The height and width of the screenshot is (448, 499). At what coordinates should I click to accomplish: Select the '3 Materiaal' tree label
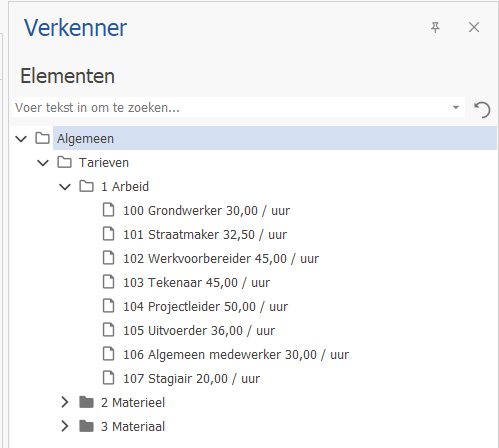click(x=133, y=426)
